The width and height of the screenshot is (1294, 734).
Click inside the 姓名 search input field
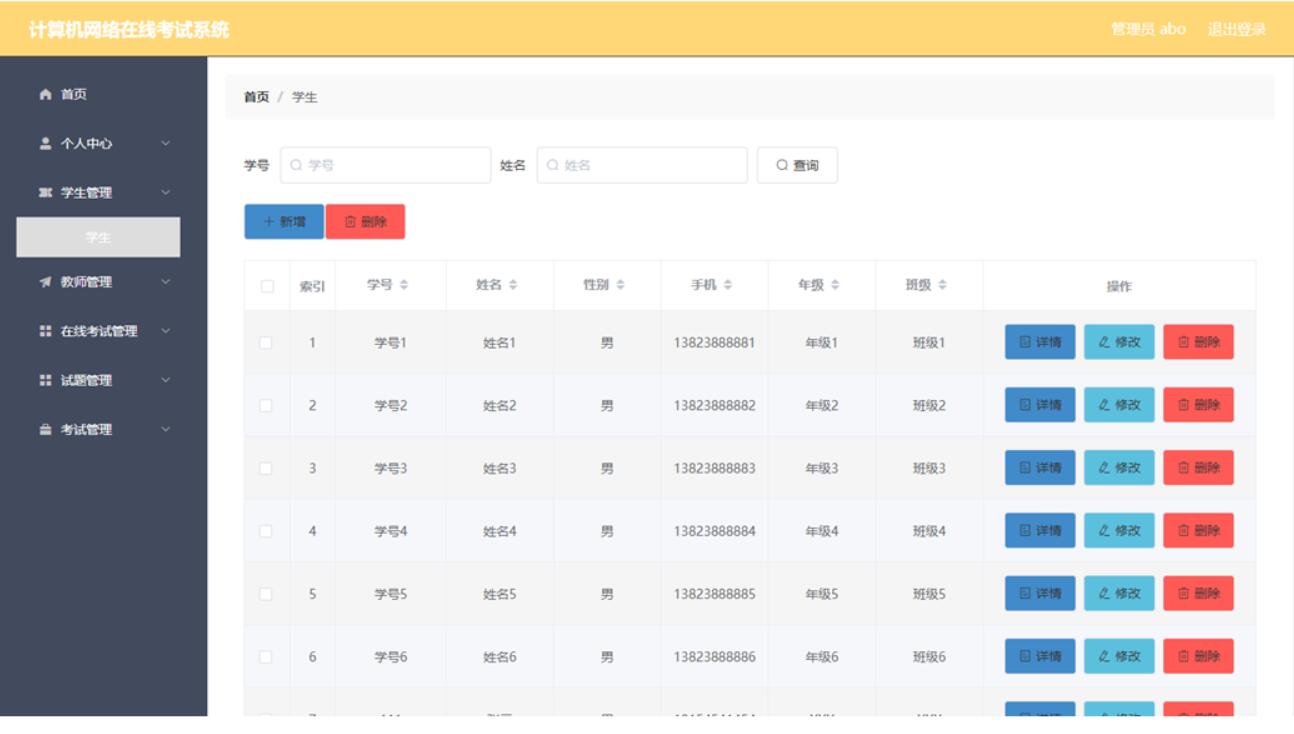pos(640,167)
